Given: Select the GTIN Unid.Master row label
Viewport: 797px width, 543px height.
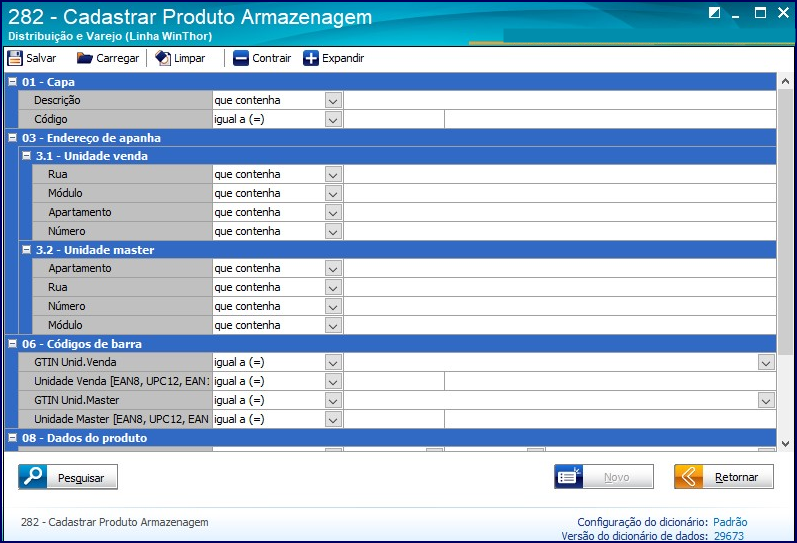Looking at the screenshot, I should coord(77,401).
